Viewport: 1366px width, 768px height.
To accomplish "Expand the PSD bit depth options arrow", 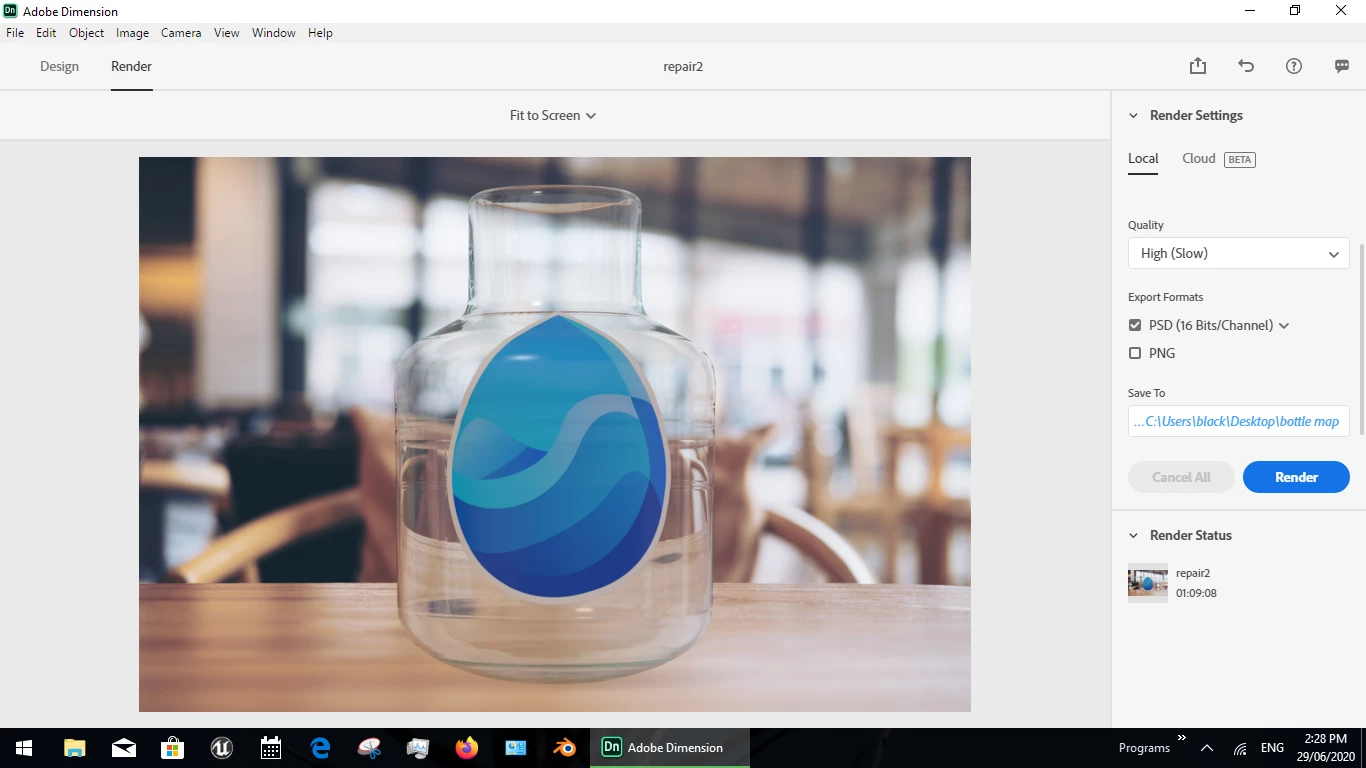I will tap(1284, 326).
